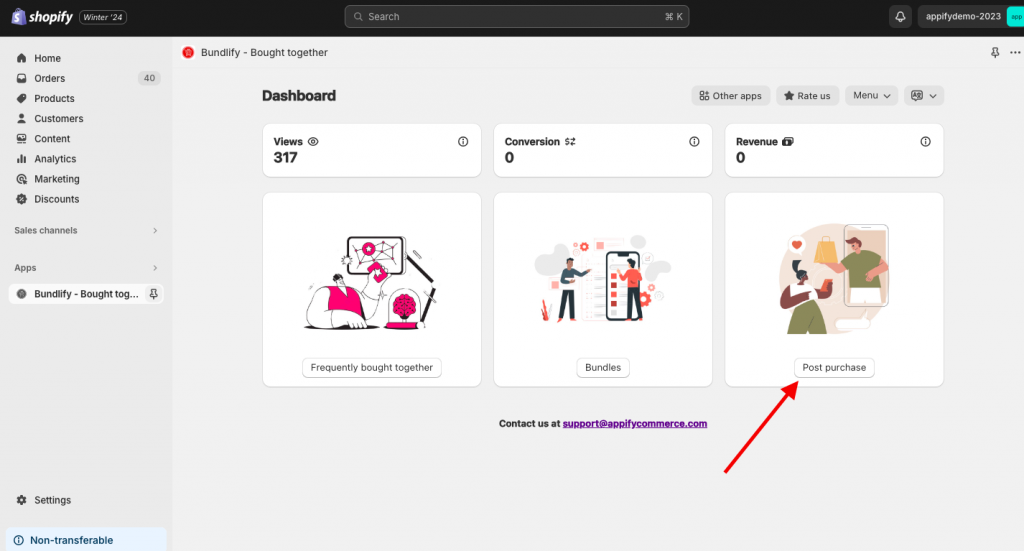Click the Winter '24 edition badge
The width and height of the screenshot is (1024, 551).
tap(103, 17)
